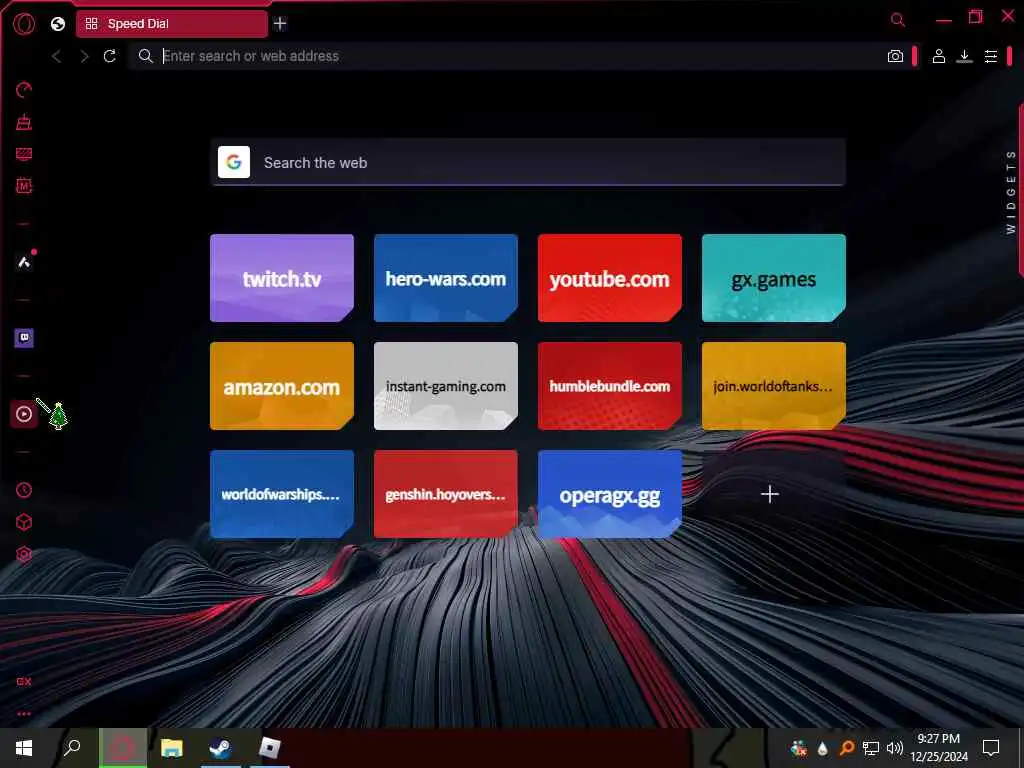Go back with the left arrow
Viewport: 1024px width, 768px height.
[x=57, y=57]
